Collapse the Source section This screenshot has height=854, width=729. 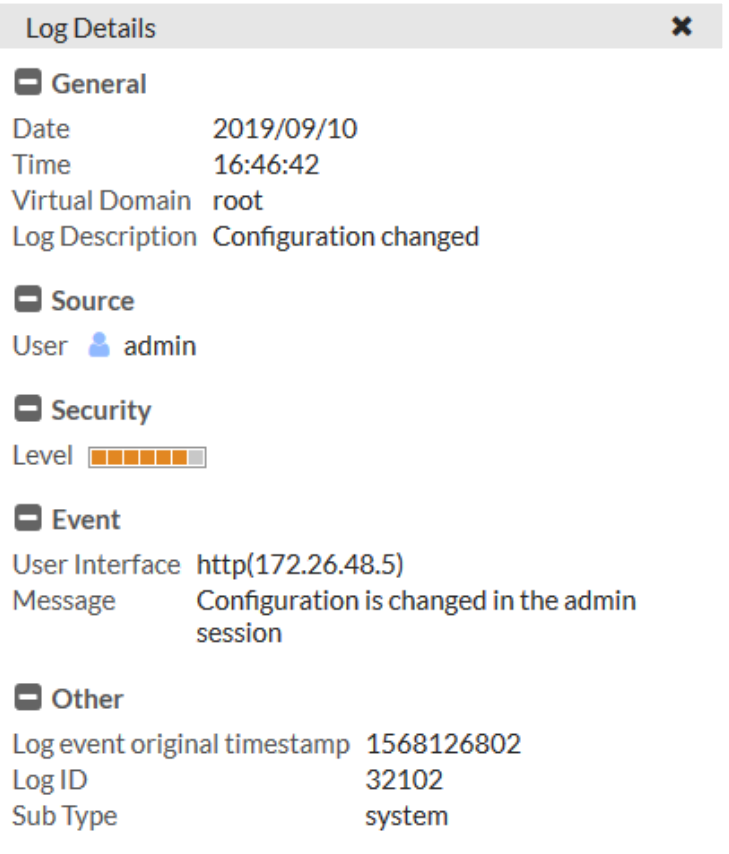pyautogui.click(x=28, y=301)
